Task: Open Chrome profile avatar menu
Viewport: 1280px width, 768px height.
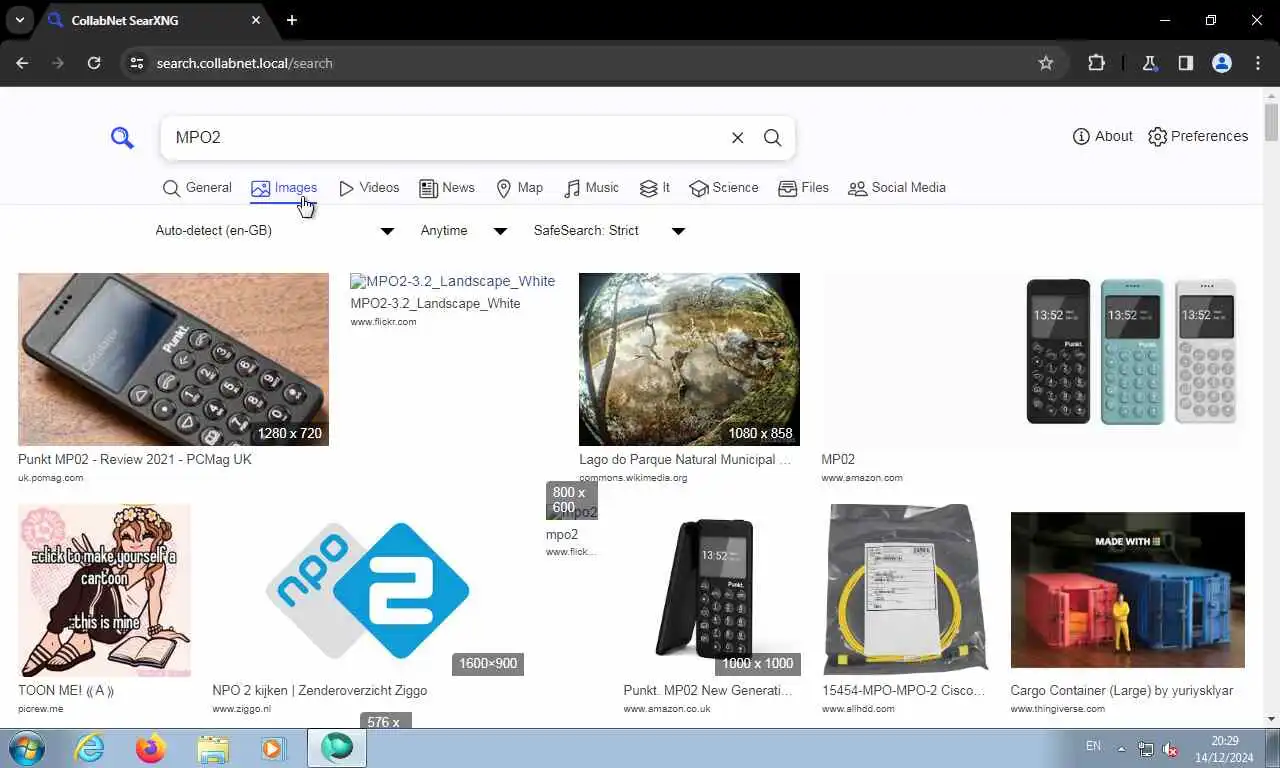Action: point(1221,63)
